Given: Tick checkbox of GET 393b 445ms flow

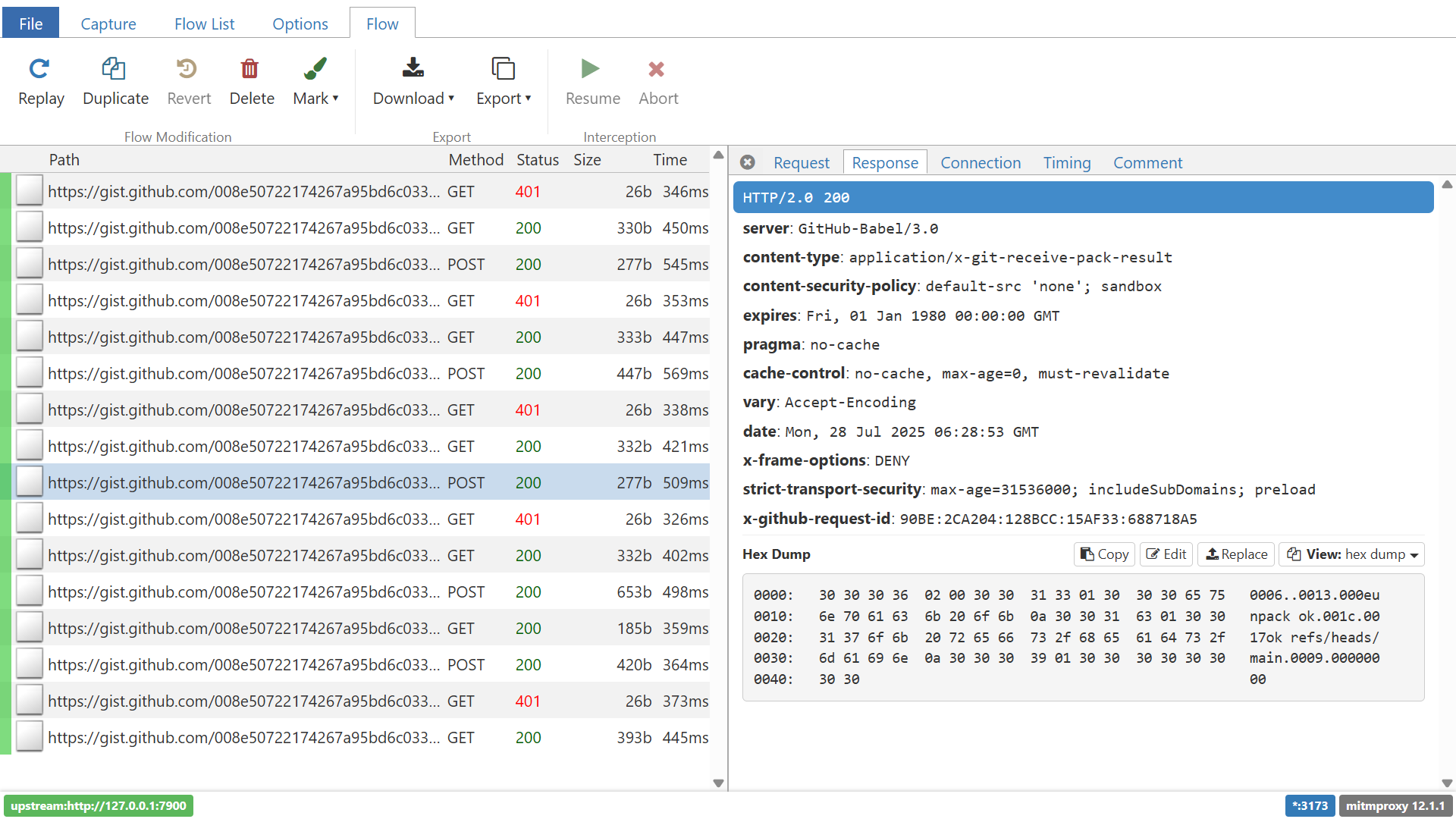Looking at the screenshot, I should pyautogui.click(x=30, y=737).
